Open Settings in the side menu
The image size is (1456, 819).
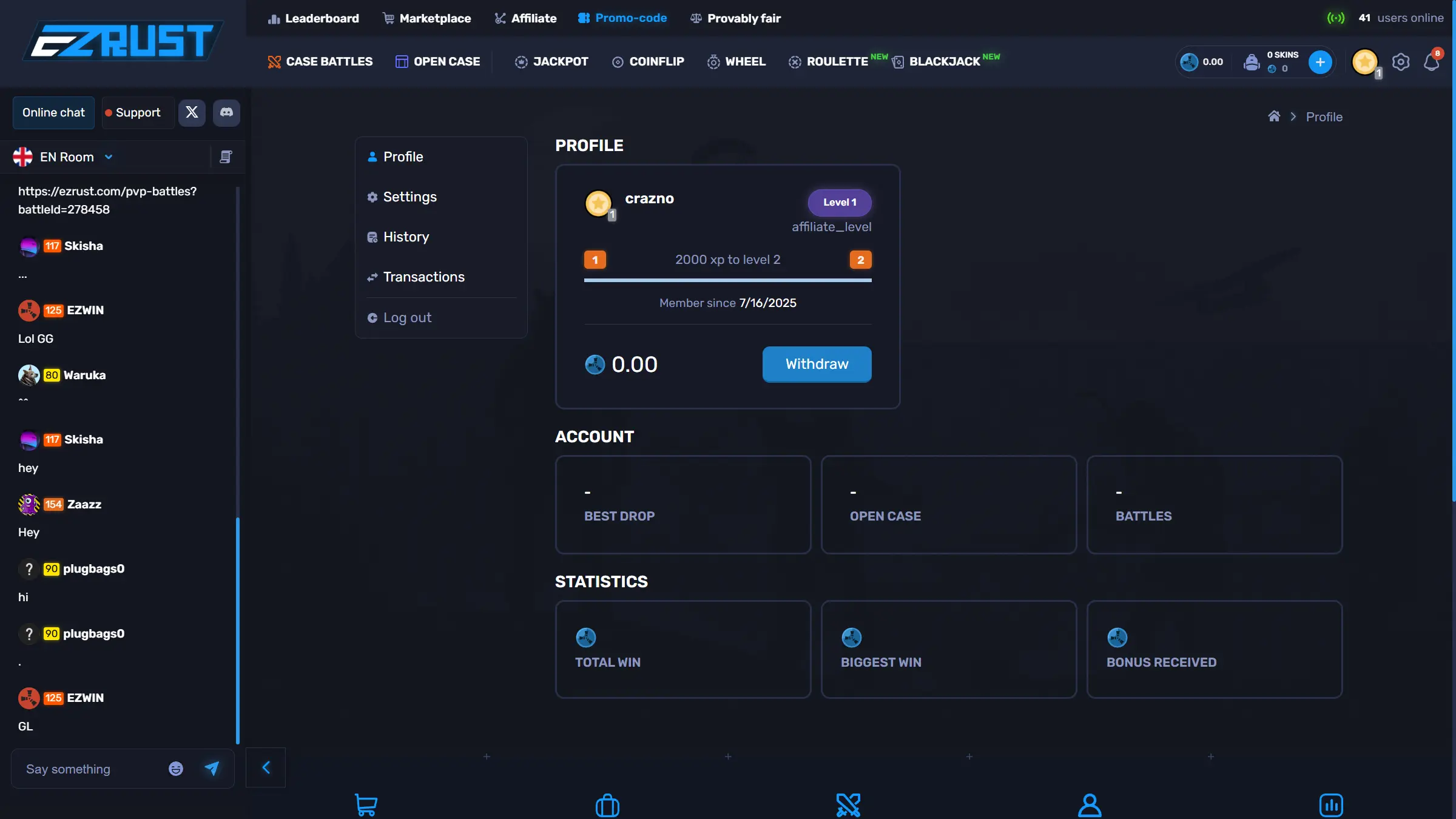[402, 197]
